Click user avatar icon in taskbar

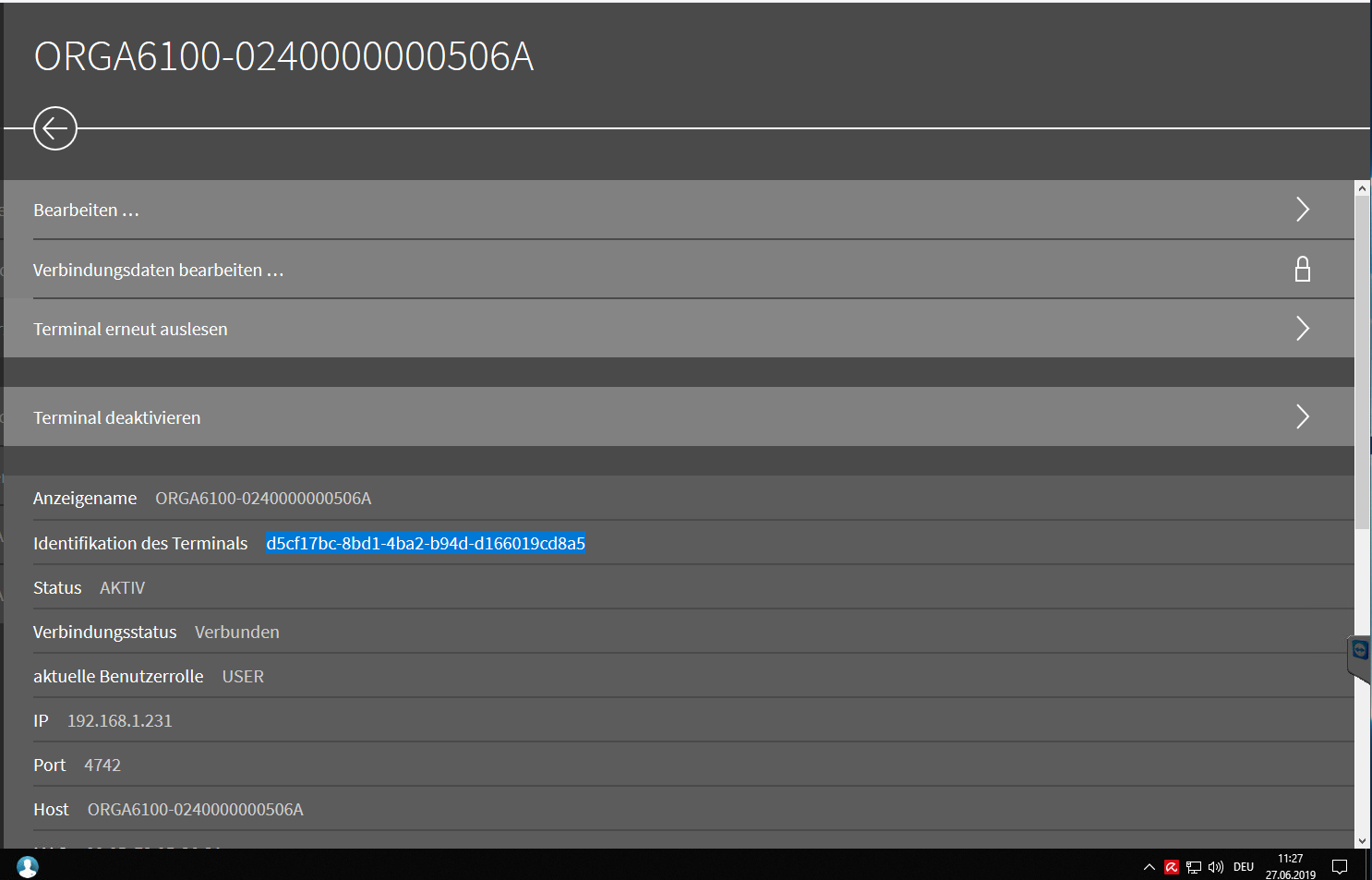(28, 866)
